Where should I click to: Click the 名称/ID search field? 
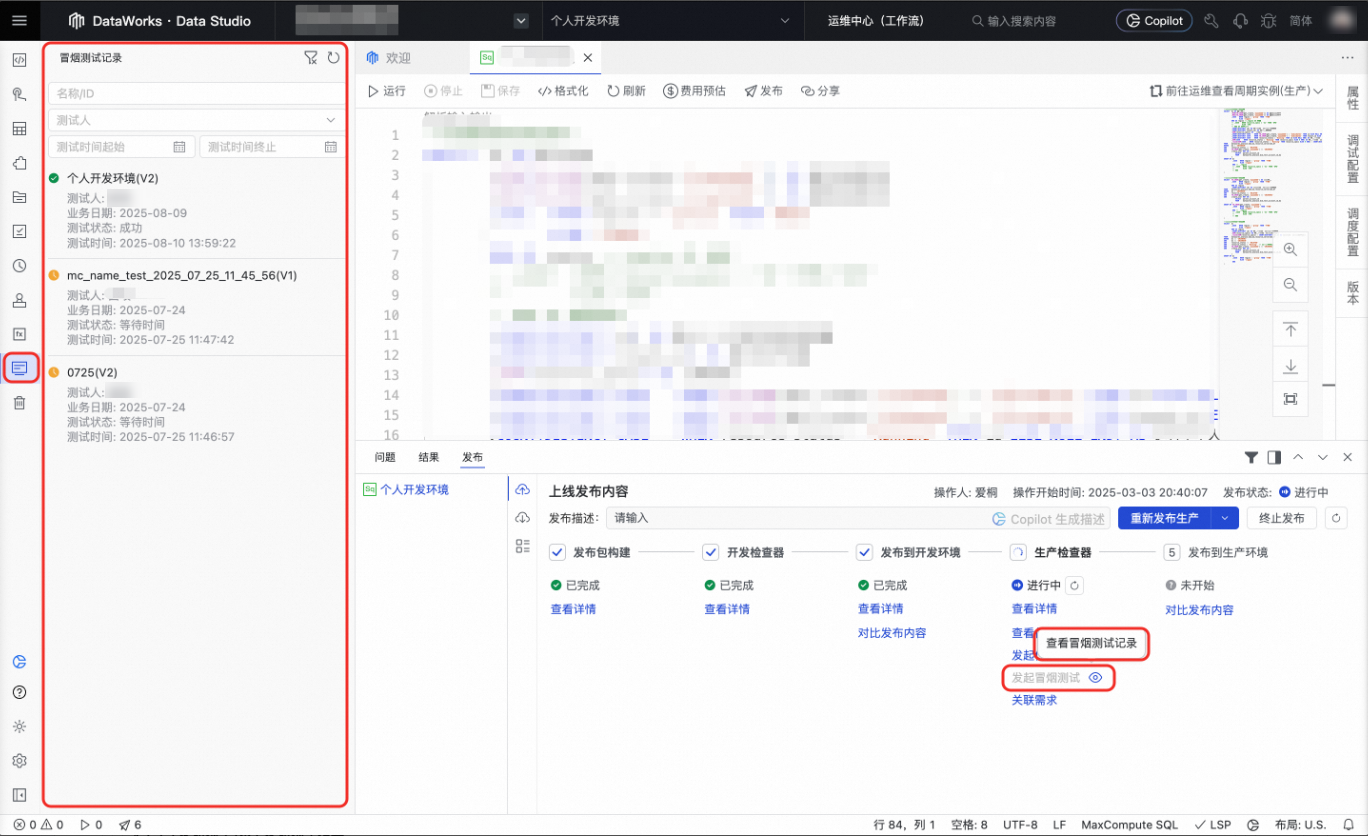click(x=196, y=93)
